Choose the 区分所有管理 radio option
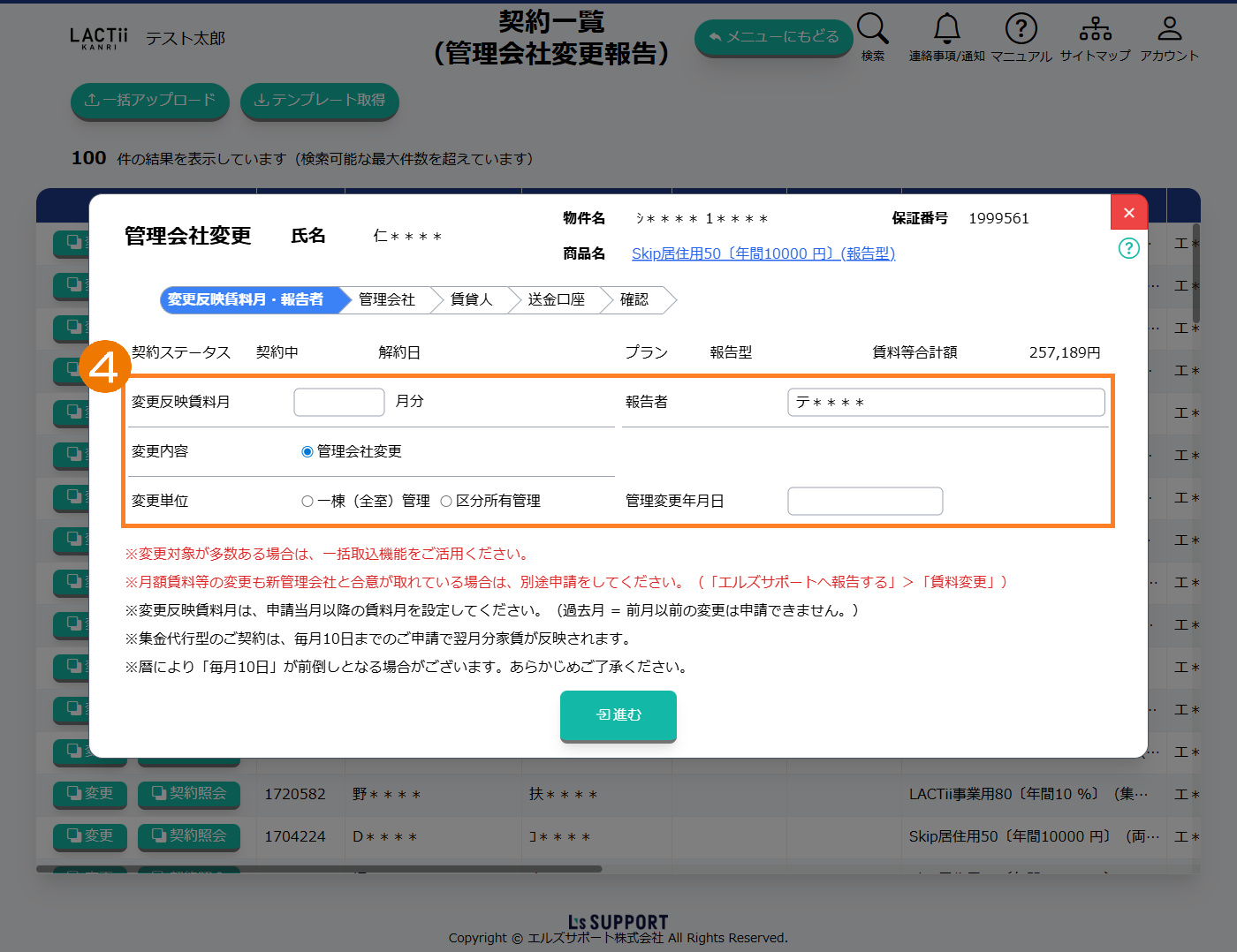The width and height of the screenshot is (1237, 952). pos(446,502)
